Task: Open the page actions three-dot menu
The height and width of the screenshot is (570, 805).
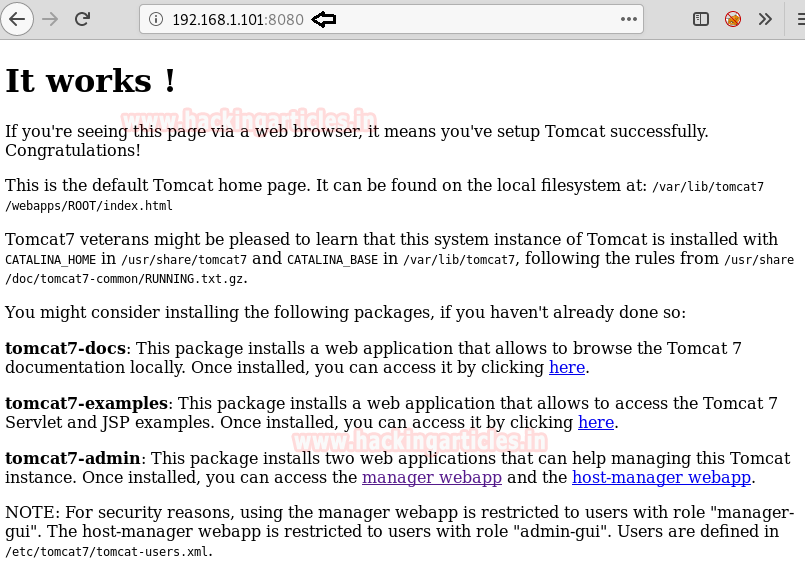Action: coord(628,20)
